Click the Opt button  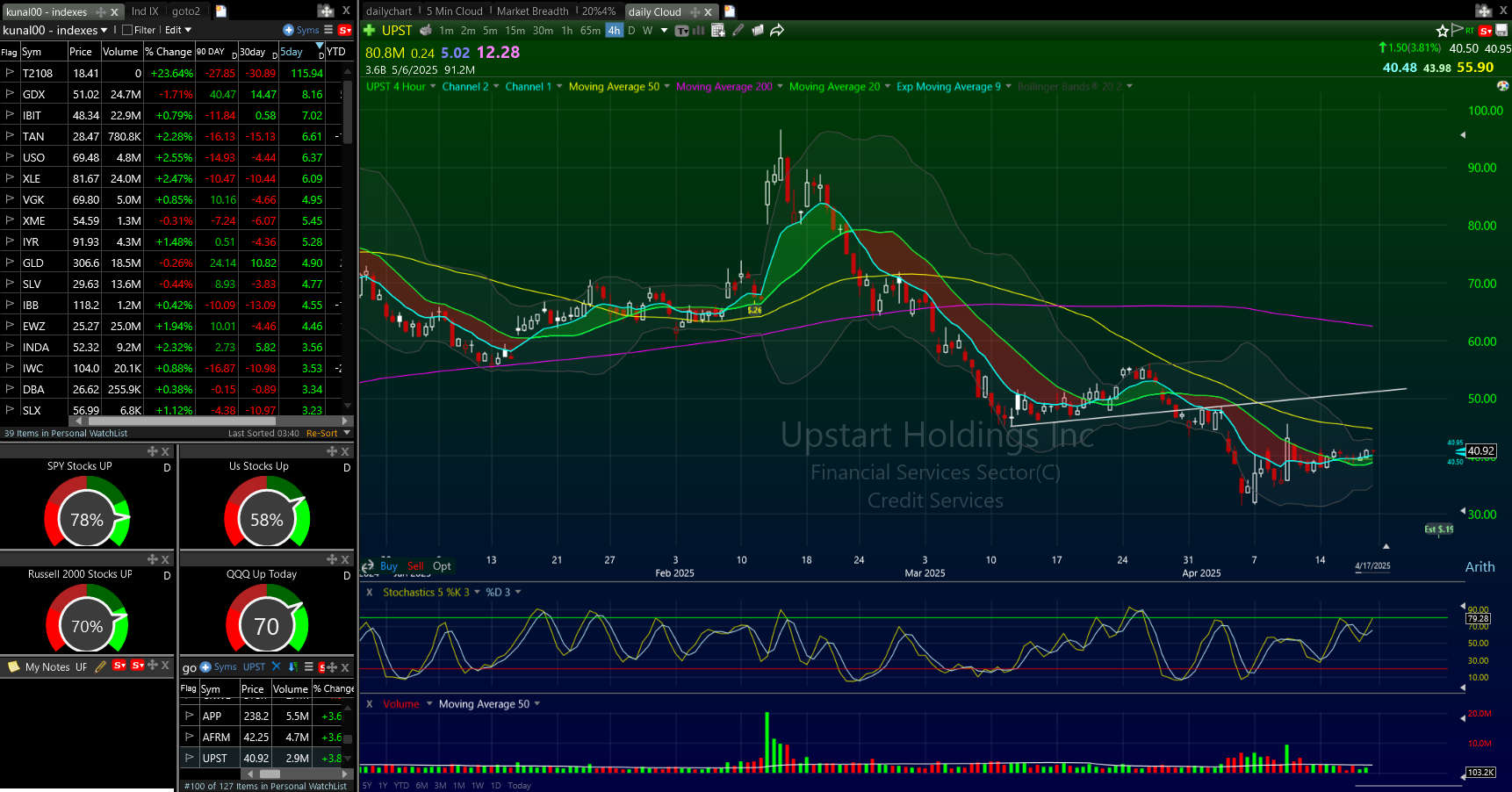442,566
